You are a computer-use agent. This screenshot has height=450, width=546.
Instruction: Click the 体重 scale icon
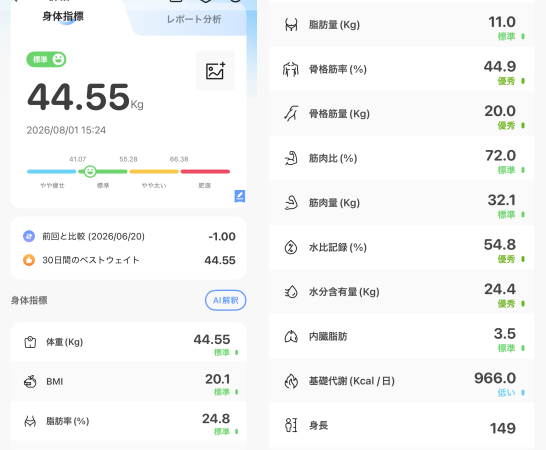pyautogui.click(x=30, y=342)
